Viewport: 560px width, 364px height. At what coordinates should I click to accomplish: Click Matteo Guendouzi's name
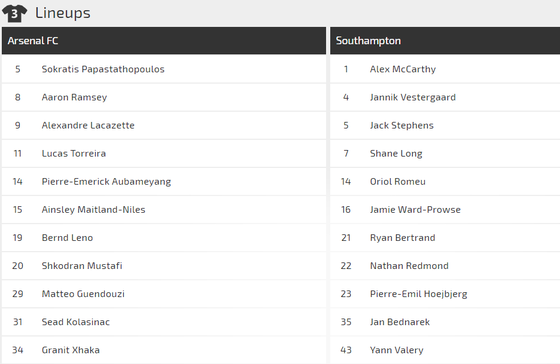click(x=83, y=294)
